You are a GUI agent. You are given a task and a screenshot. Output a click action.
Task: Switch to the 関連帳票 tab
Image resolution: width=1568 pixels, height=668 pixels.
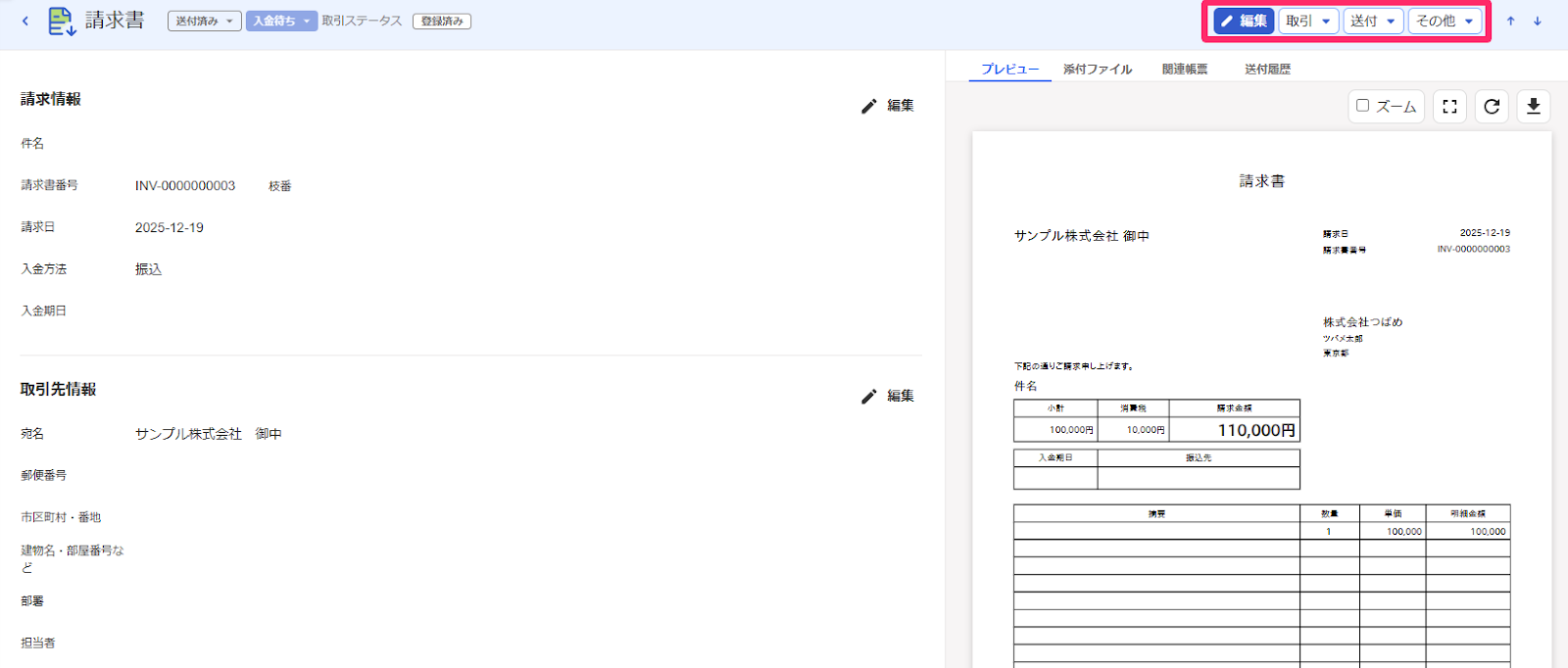click(x=1185, y=69)
